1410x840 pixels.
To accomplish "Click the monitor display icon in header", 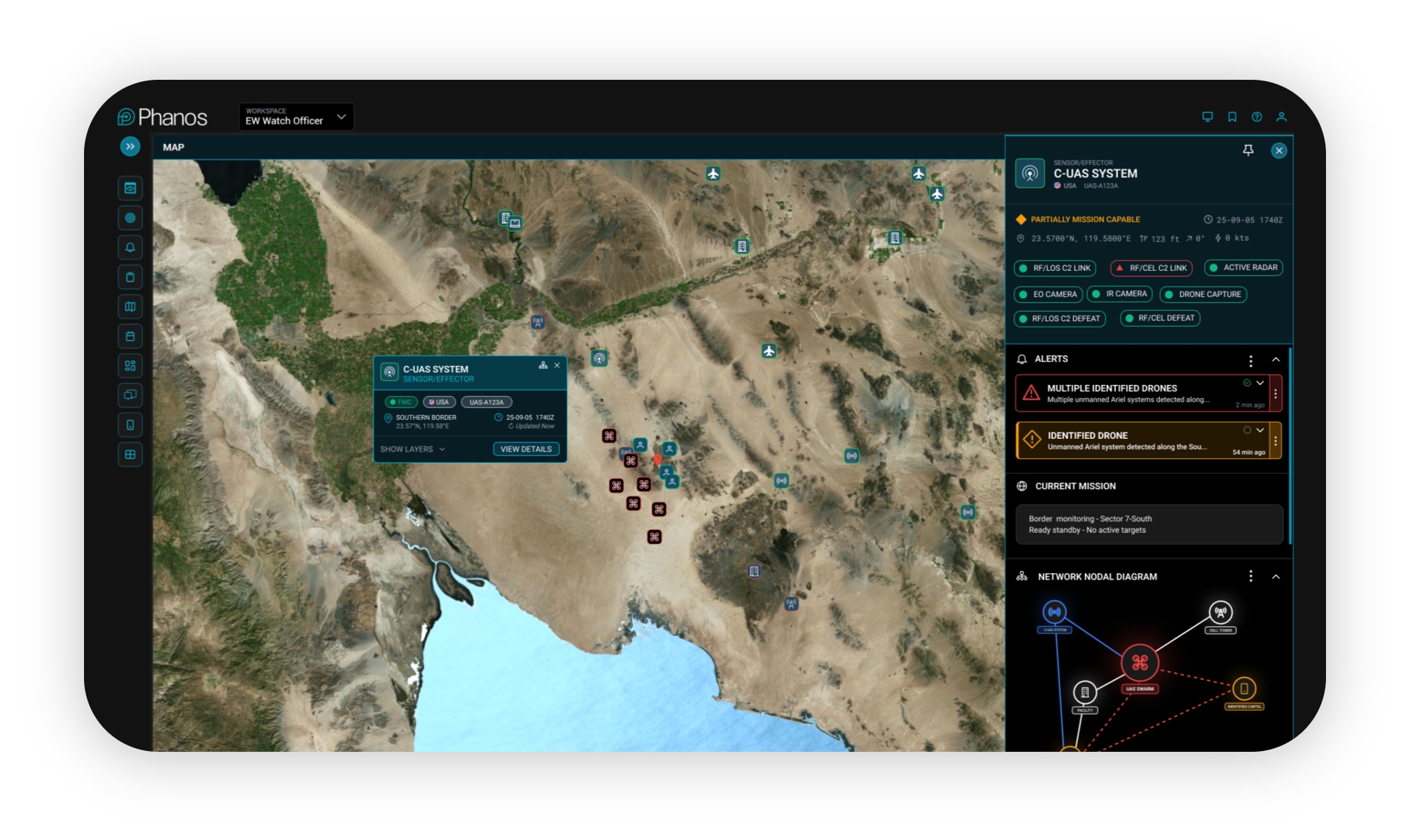I will [x=1208, y=117].
